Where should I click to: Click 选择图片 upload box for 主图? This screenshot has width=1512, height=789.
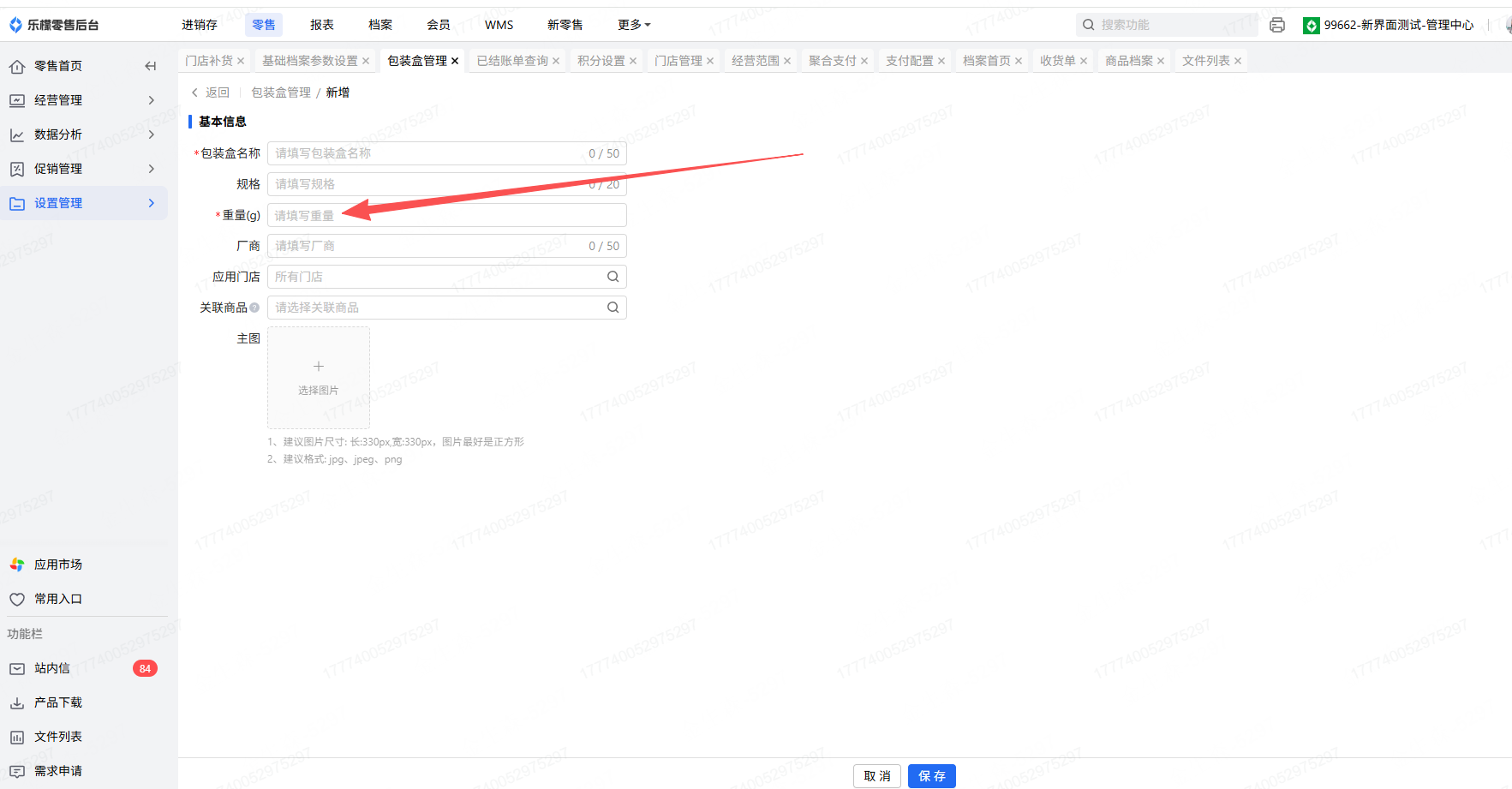(x=319, y=378)
